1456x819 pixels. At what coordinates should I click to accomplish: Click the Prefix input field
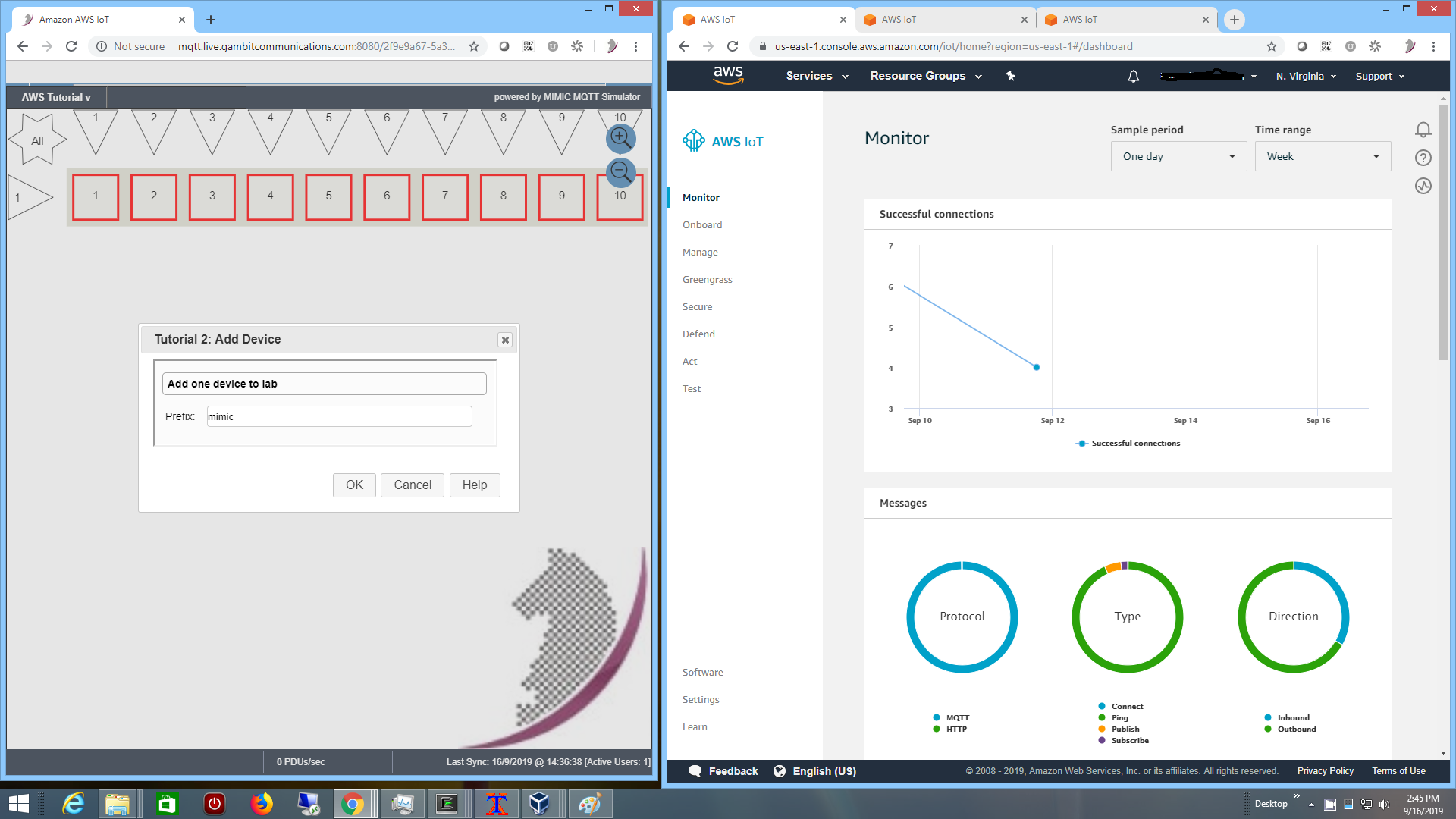pos(339,416)
